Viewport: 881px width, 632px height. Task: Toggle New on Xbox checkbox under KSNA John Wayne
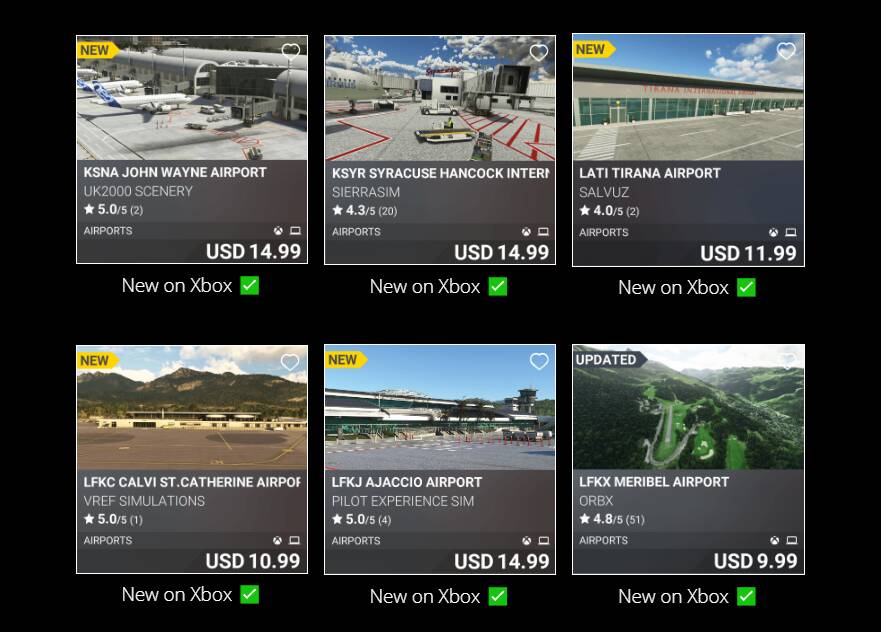(249, 285)
